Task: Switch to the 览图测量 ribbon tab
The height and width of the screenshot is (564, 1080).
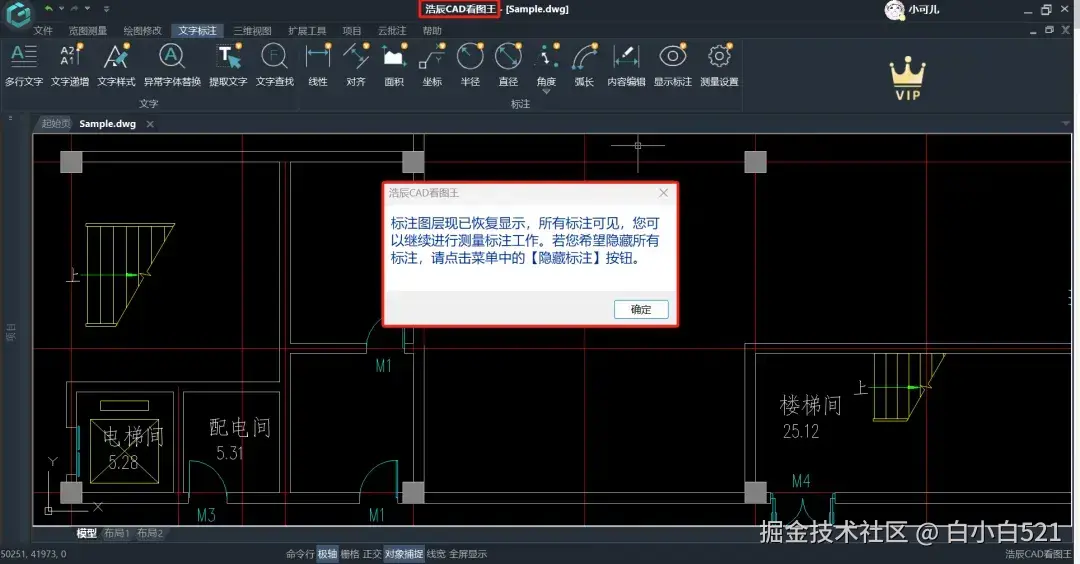Action: point(87,30)
